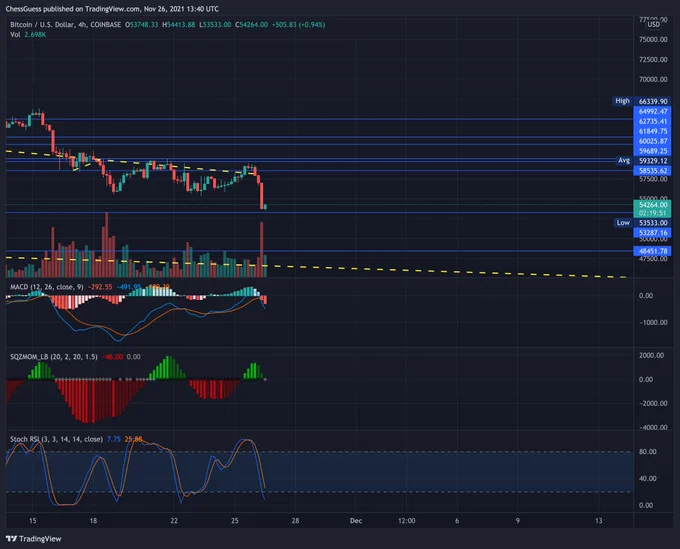Click the 53533.00 low price label
Image resolution: width=680 pixels, height=549 pixels.
(x=653, y=223)
